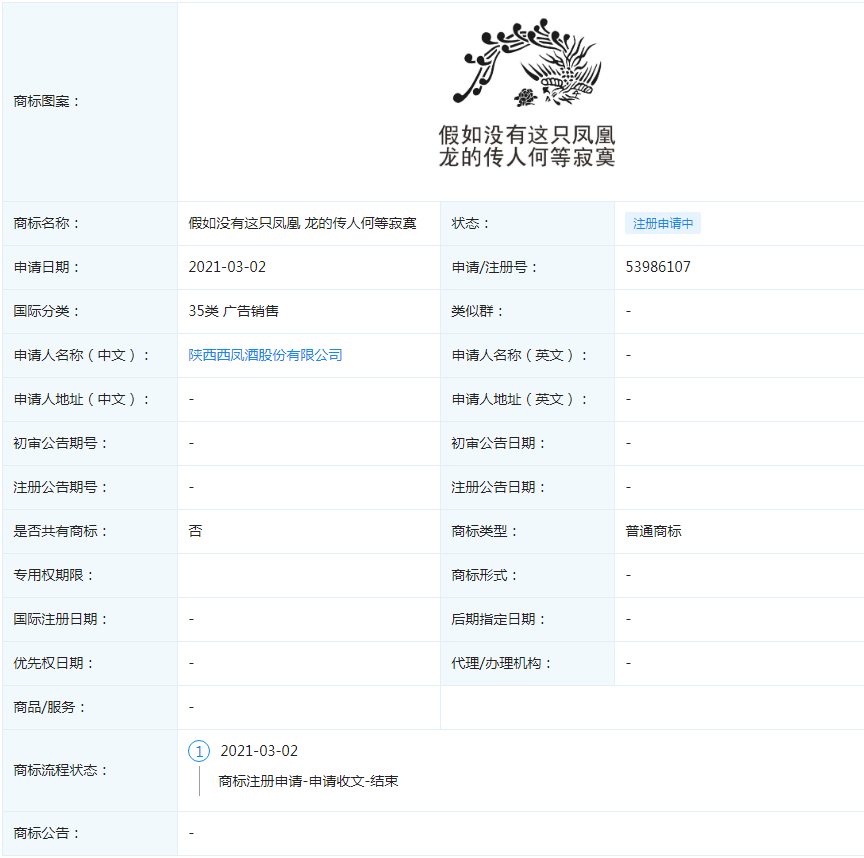This screenshot has height=858, width=864.
Task: Click the 商标图案 label
Action: coord(46,101)
